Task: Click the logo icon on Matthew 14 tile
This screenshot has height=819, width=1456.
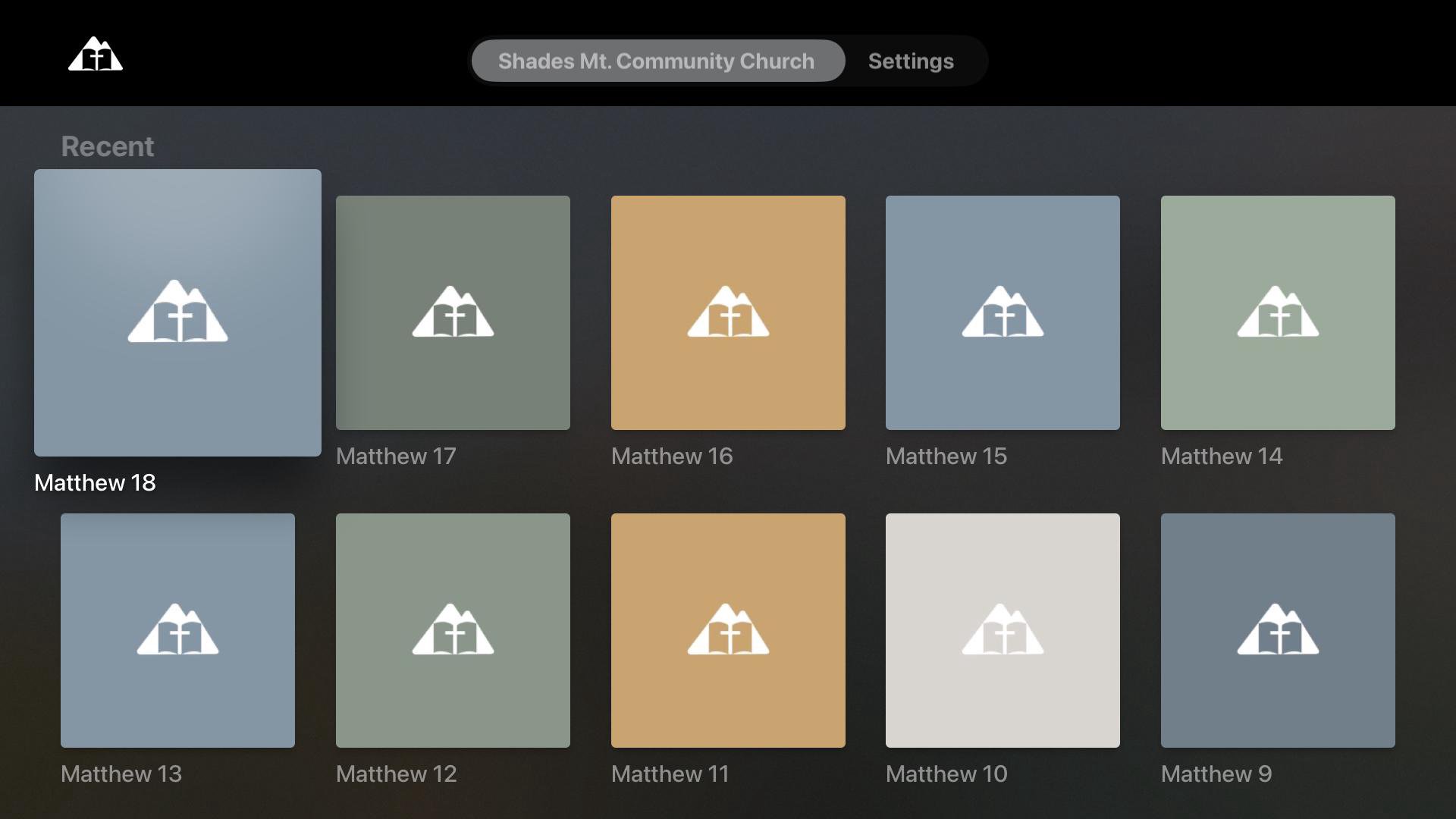Action: click(x=1278, y=312)
